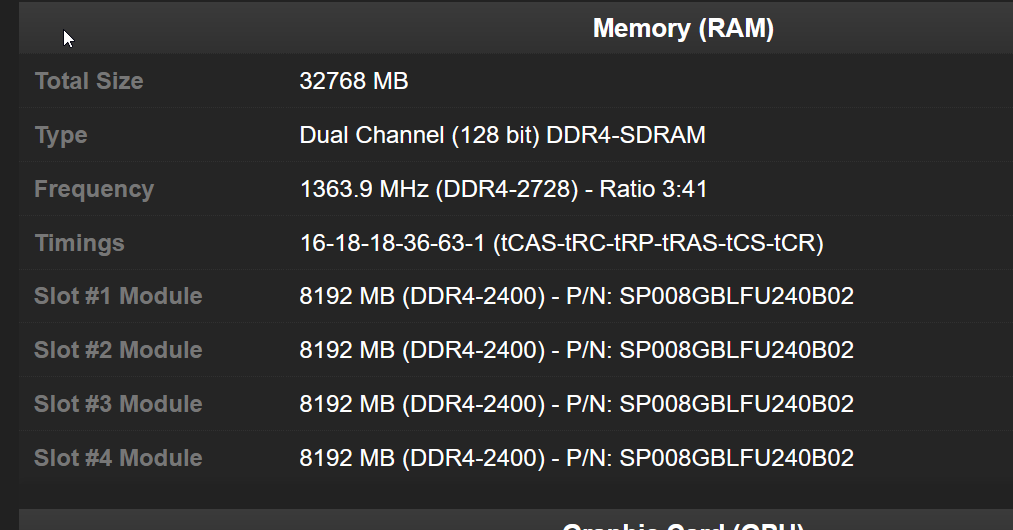Click the Ratio 3:41 text
The width and height of the screenshot is (1013, 530).
tap(653, 189)
